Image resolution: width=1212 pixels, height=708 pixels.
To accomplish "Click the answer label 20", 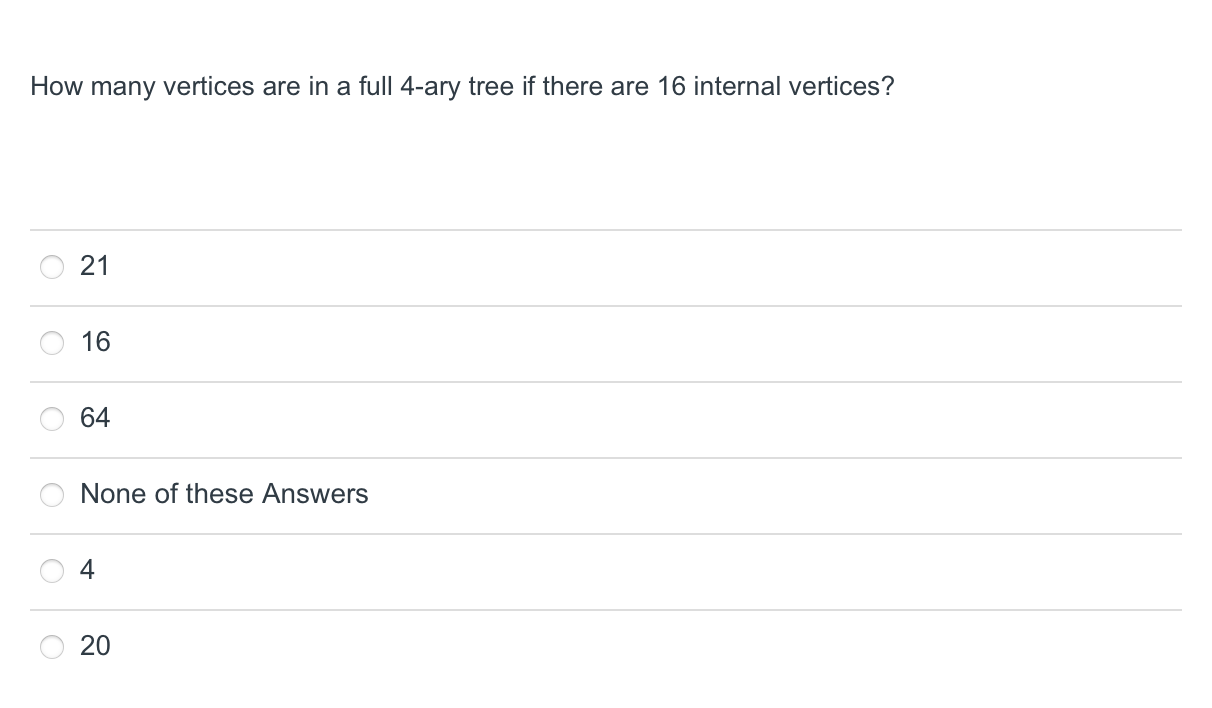I will (x=95, y=646).
